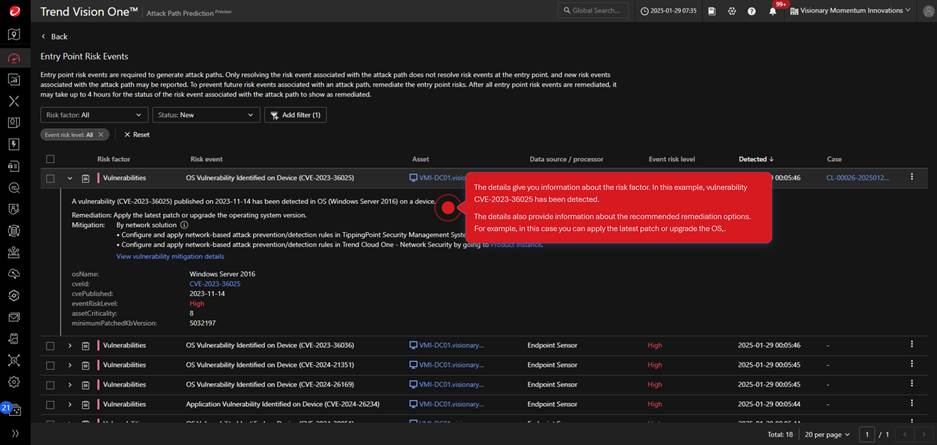Open the XDR Threat Investigation X icon in sidebar
The image size is (937, 445).
tap(14, 101)
